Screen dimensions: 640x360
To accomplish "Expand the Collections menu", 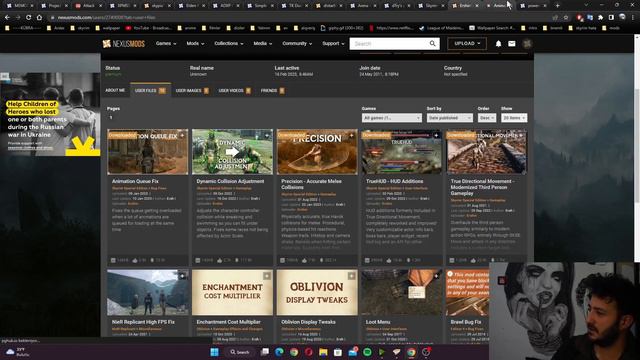I will [229, 43].
